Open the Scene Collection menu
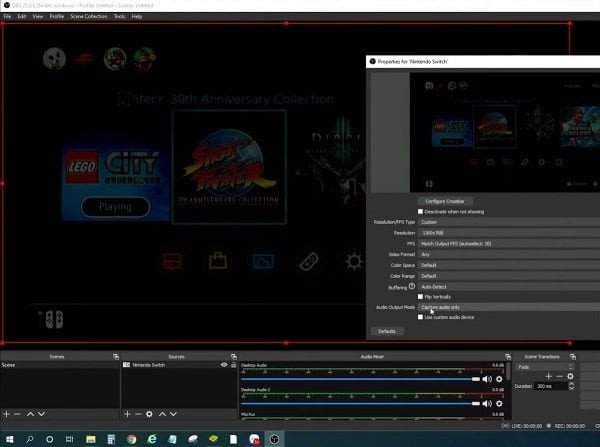600x447 pixels. [88, 16]
